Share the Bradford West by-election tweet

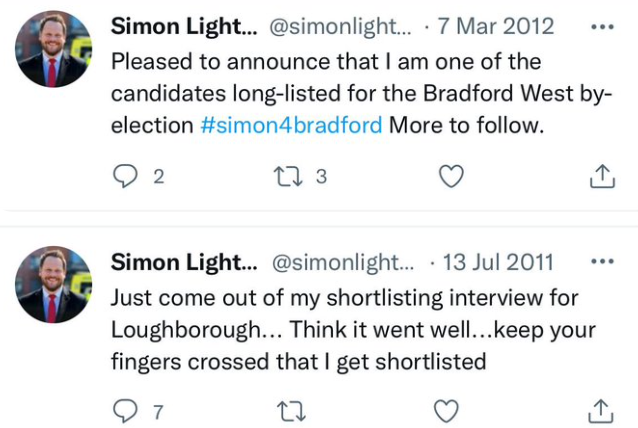tap(601, 177)
